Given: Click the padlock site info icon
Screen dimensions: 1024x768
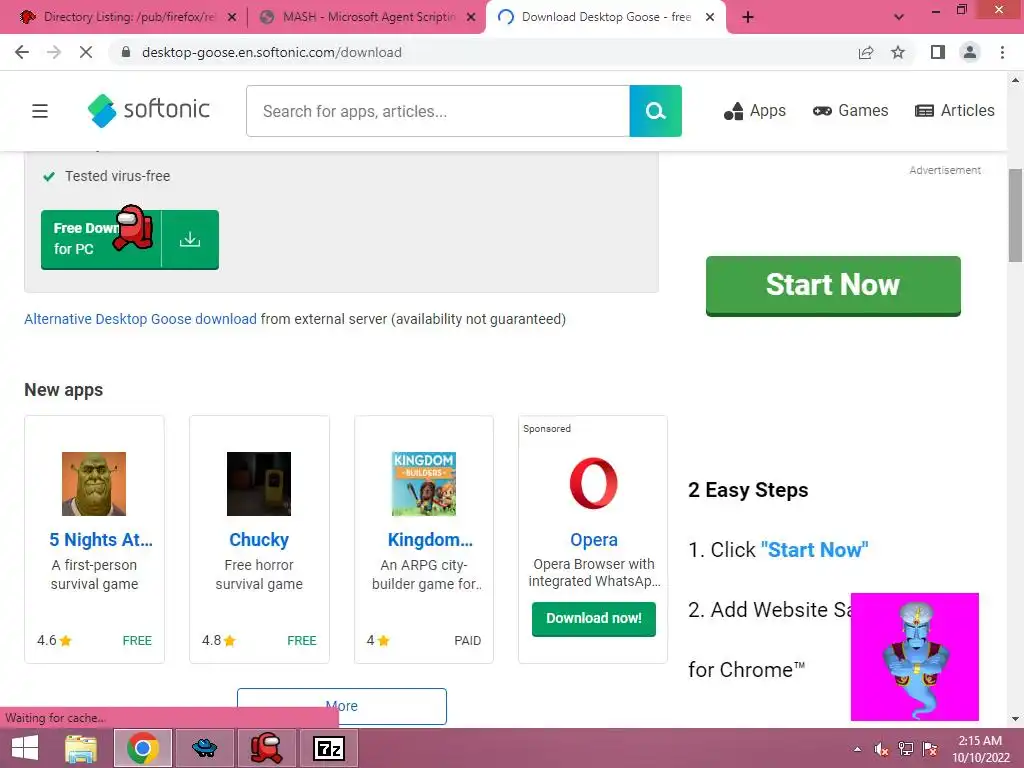Looking at the screenshot, I should [127, 52].
